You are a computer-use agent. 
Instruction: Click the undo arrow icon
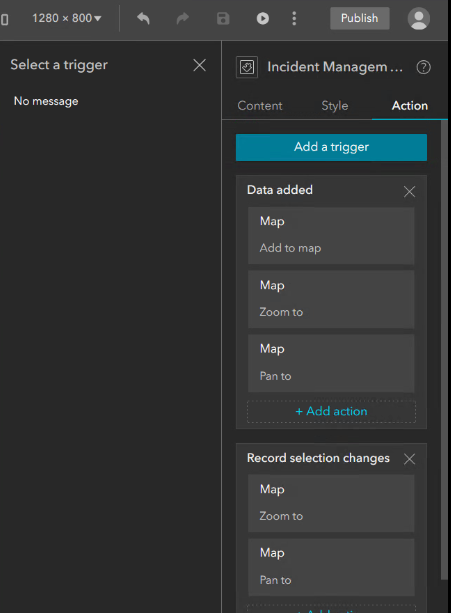click(143, 18)
